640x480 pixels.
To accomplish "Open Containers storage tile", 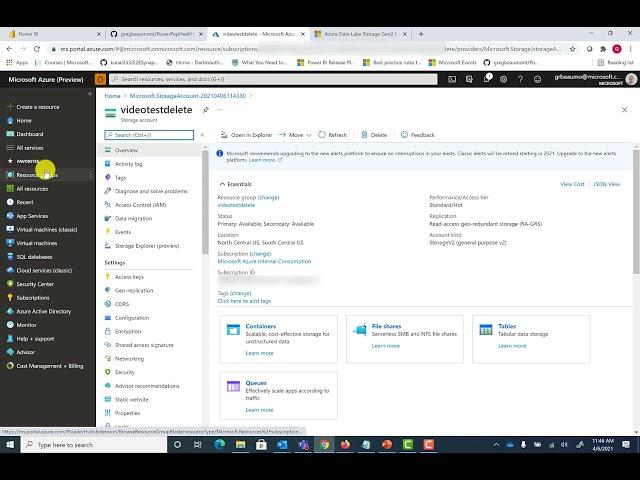I will click(260, 326).
